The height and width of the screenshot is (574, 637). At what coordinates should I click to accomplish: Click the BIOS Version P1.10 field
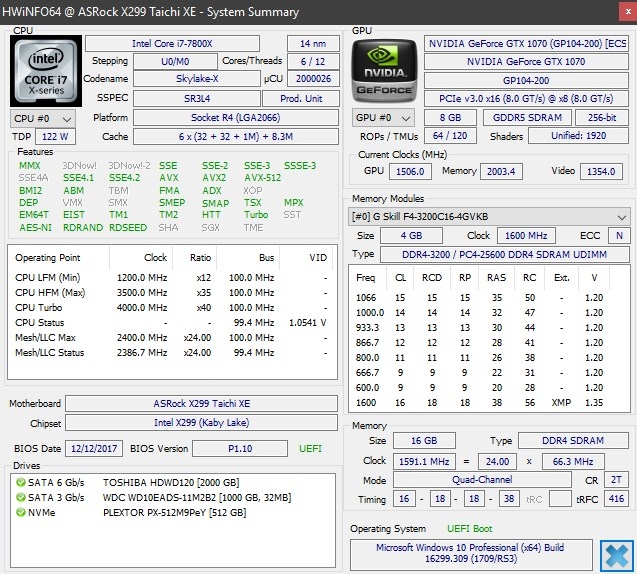[240, 448]
